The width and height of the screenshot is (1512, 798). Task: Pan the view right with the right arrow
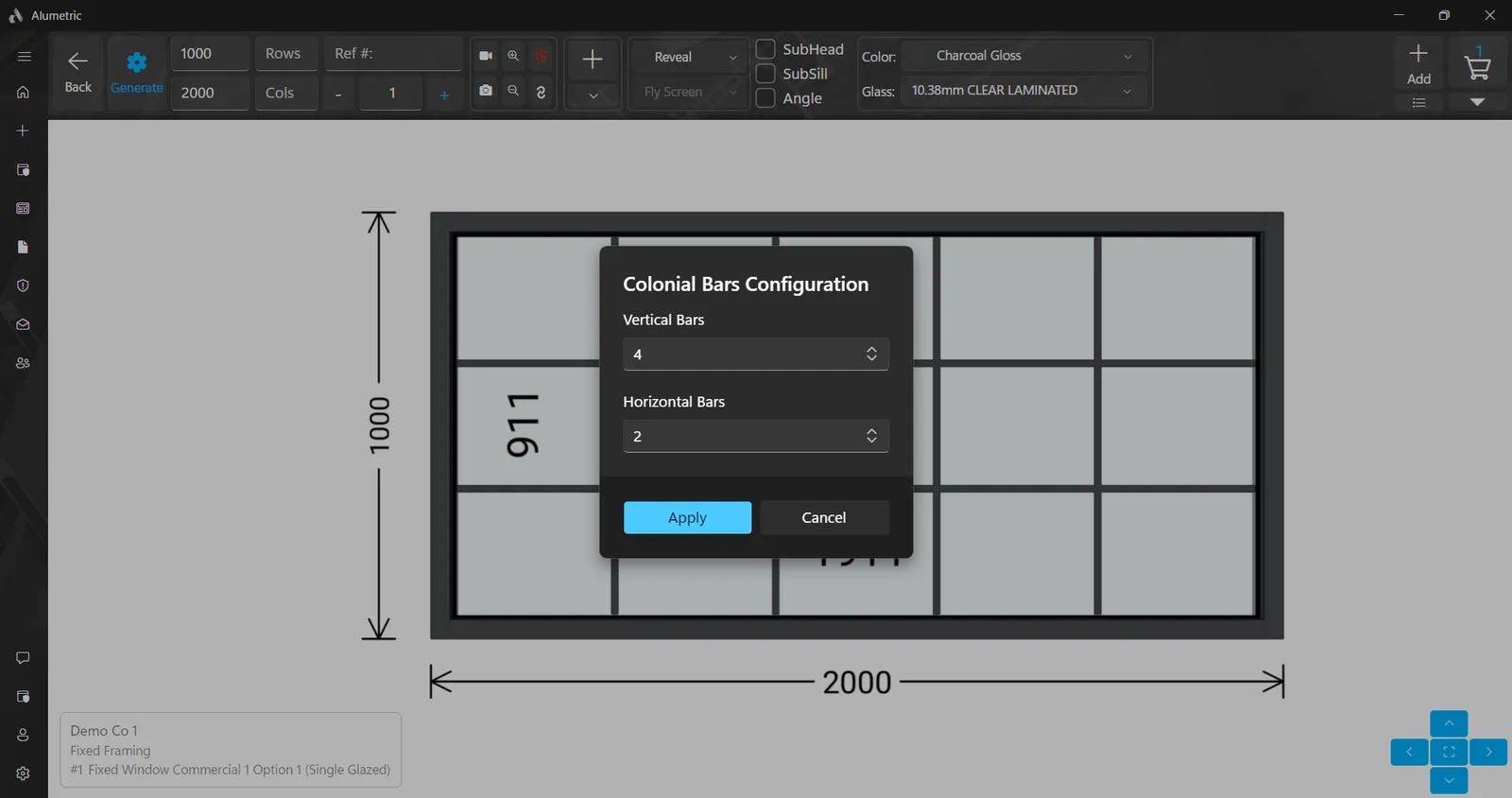pyautogui.click(x=1488, y=752)
